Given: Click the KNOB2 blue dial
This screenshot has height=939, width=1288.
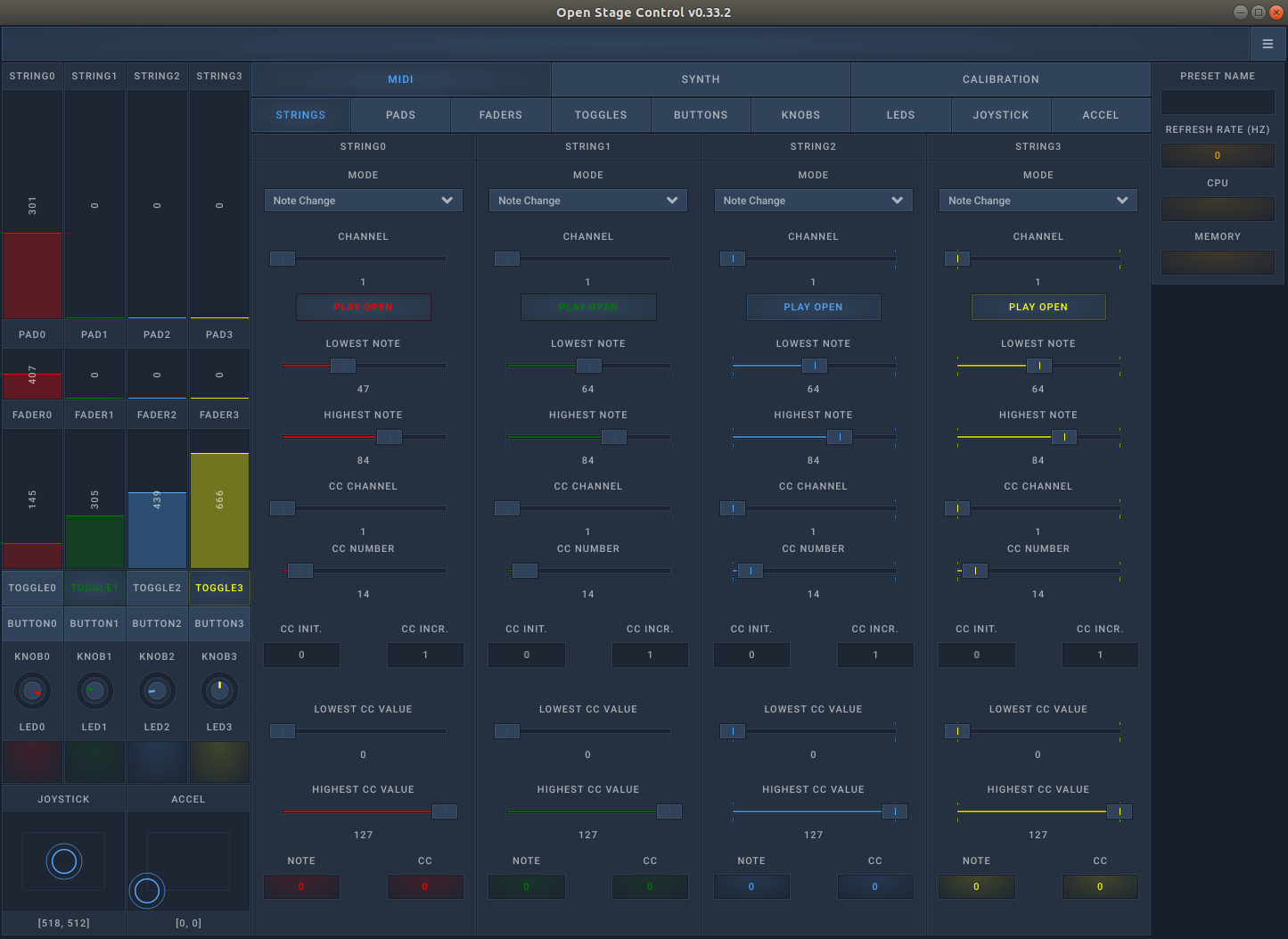Looking at the screenshot, I should point(157,690).
